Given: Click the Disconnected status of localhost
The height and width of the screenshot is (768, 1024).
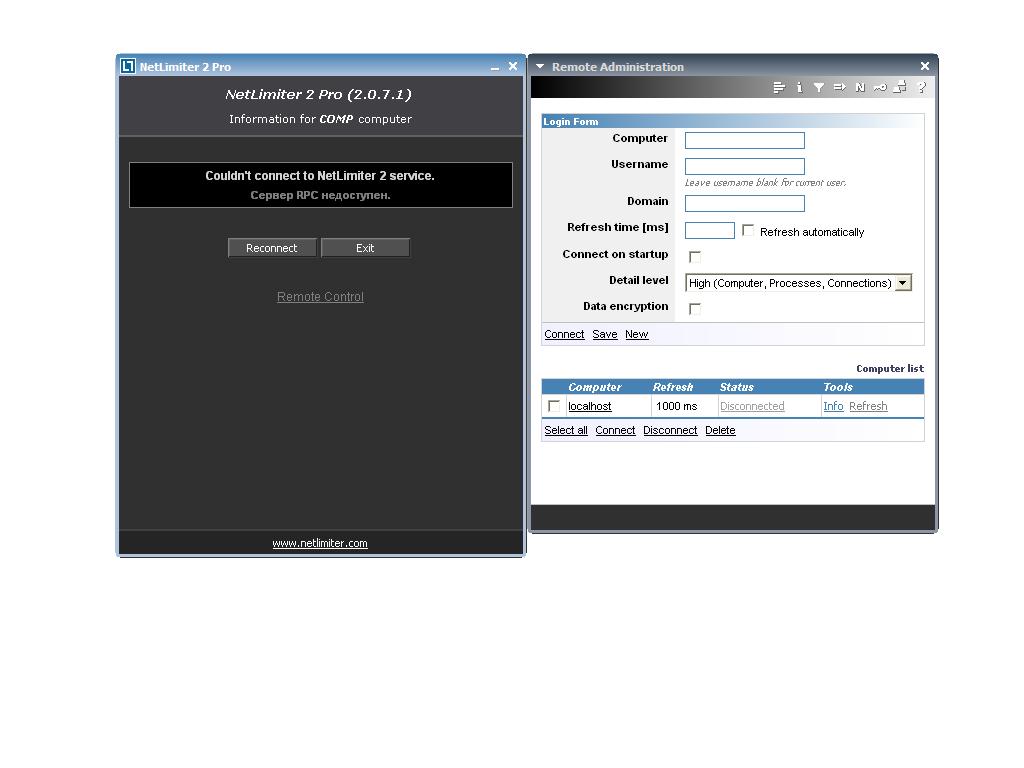Looking at the screenshot, I should [x=752, y=407].
